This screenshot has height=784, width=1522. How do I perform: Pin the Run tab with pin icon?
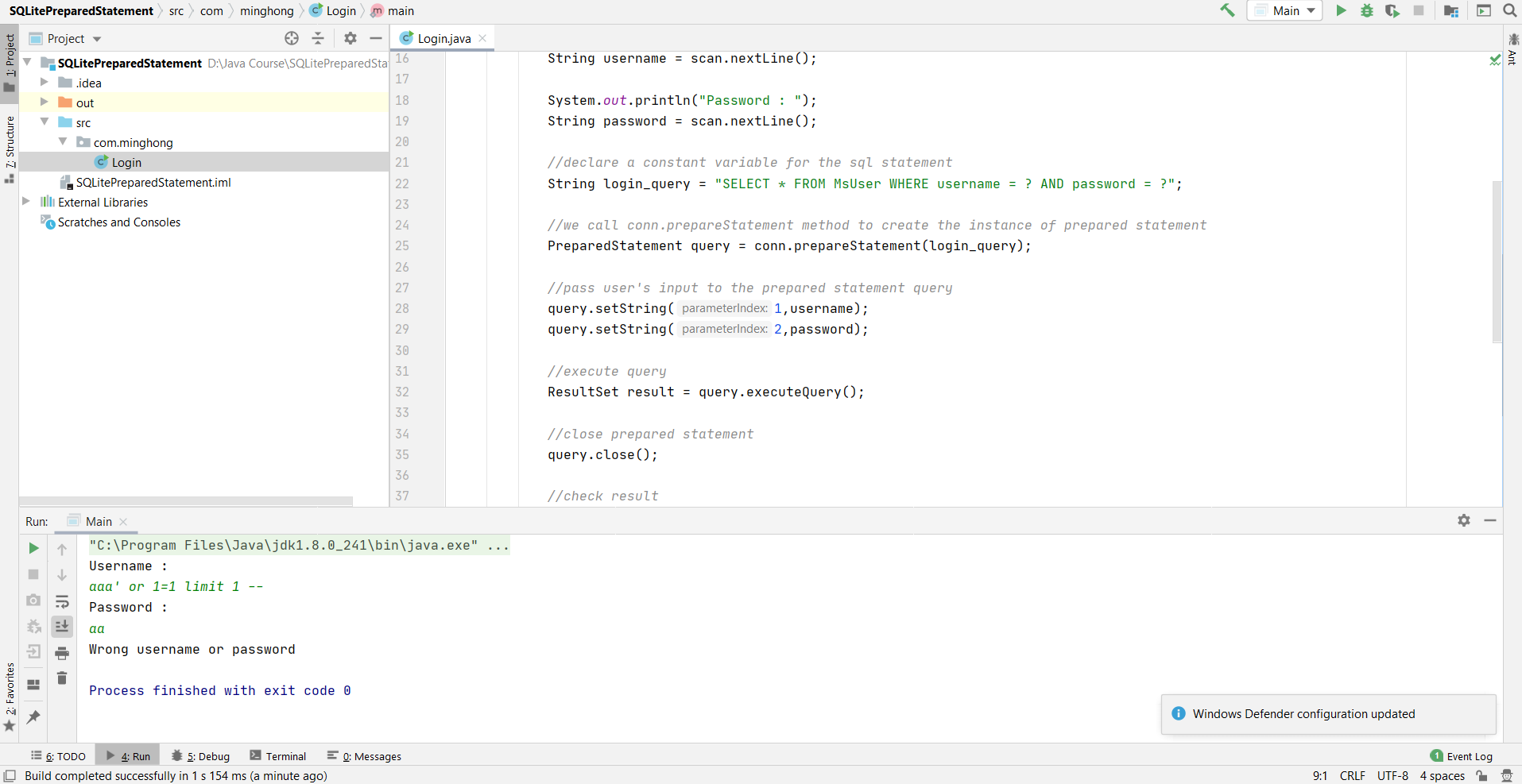(x=33, y=716)
